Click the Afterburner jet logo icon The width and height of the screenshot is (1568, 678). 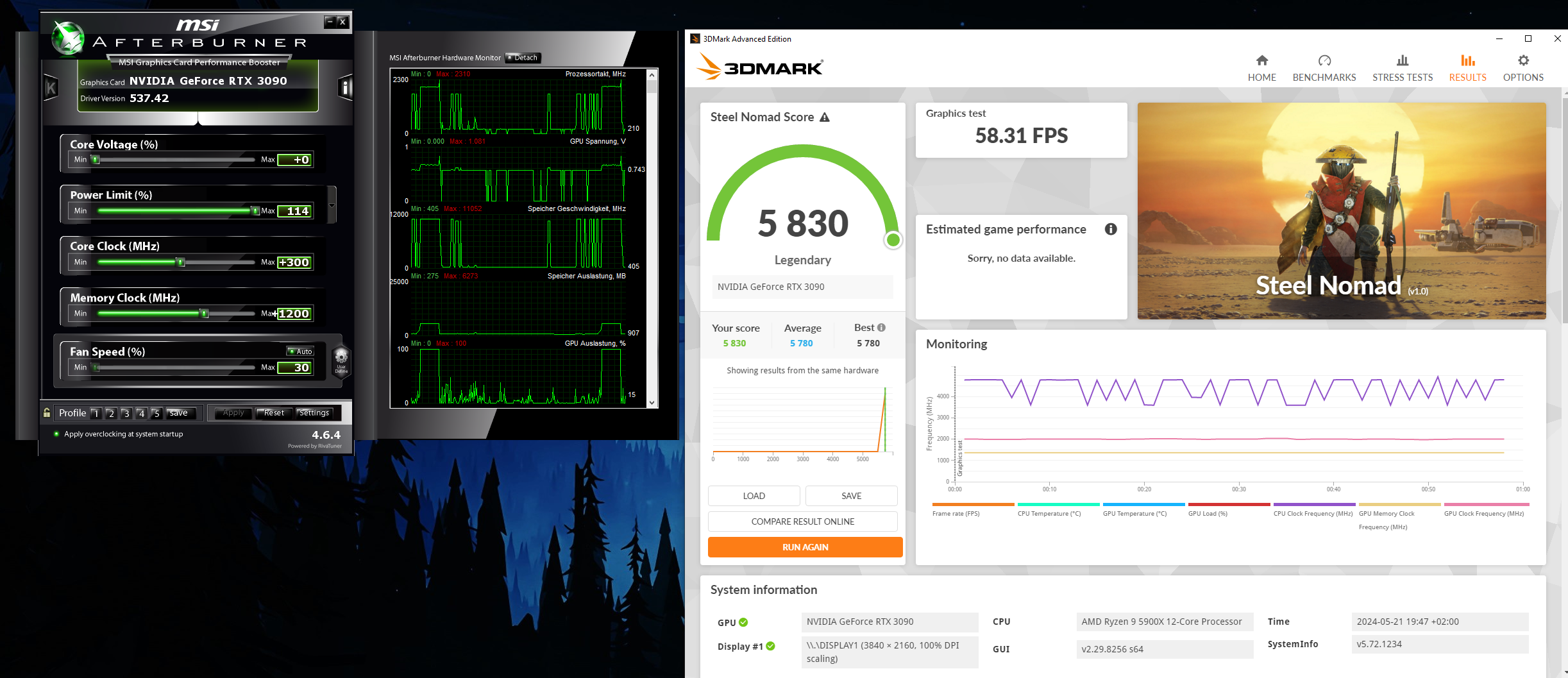click(68, 38)
